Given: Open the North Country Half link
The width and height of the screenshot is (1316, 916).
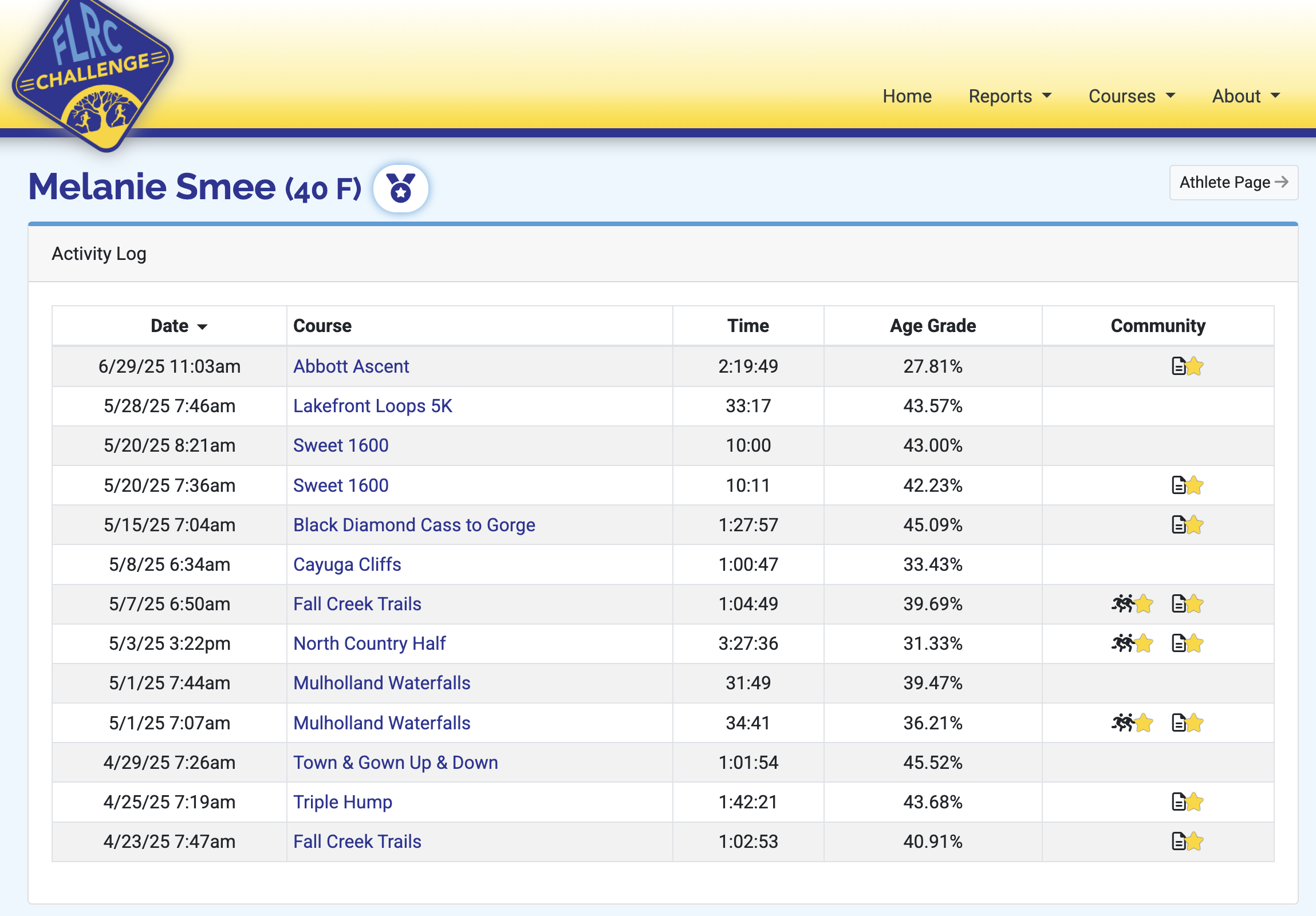Looking at the screenshot, I should click(x=369, y=643).
